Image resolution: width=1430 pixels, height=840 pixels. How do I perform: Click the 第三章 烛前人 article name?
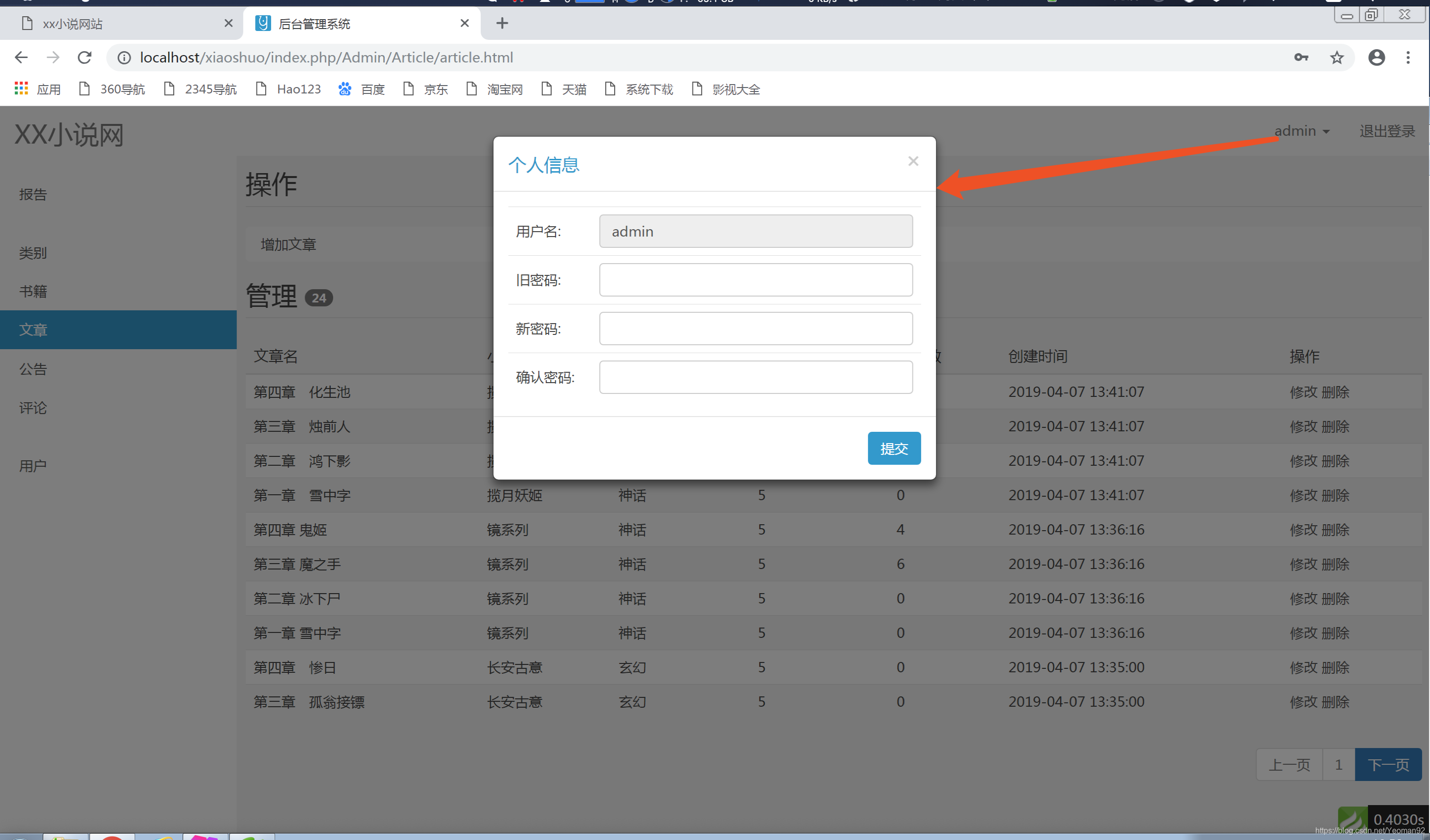tap(302, 426)
